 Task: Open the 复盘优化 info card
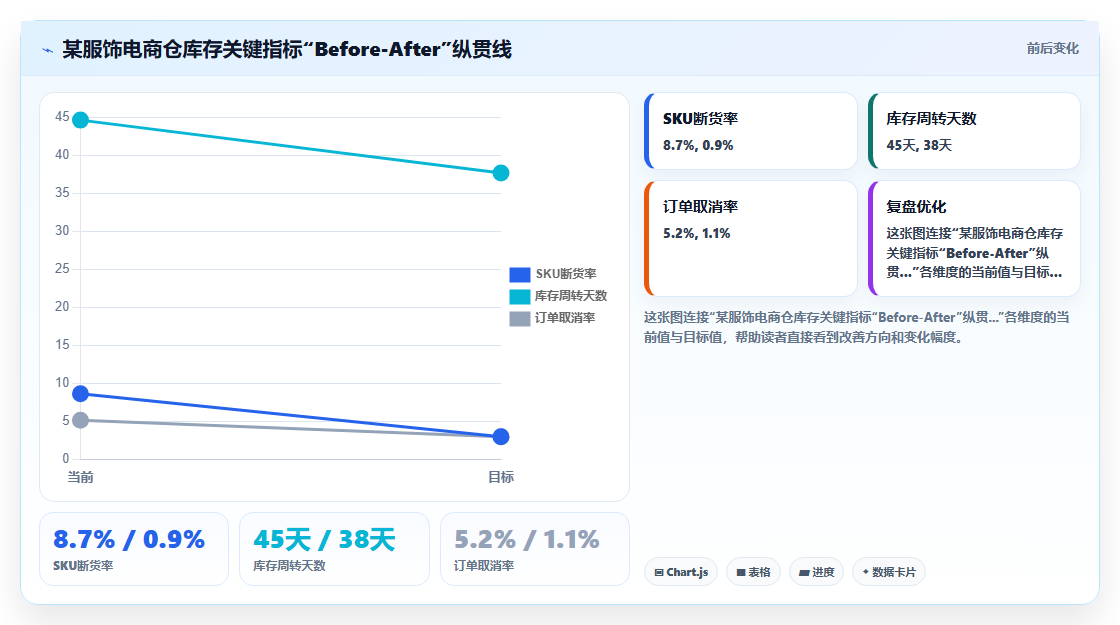974,239
